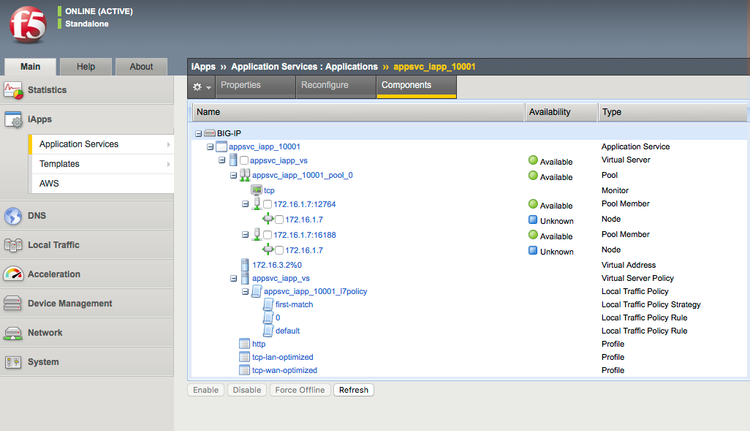Click the Device Management icon
750x431 pixels.
(13, 303)
